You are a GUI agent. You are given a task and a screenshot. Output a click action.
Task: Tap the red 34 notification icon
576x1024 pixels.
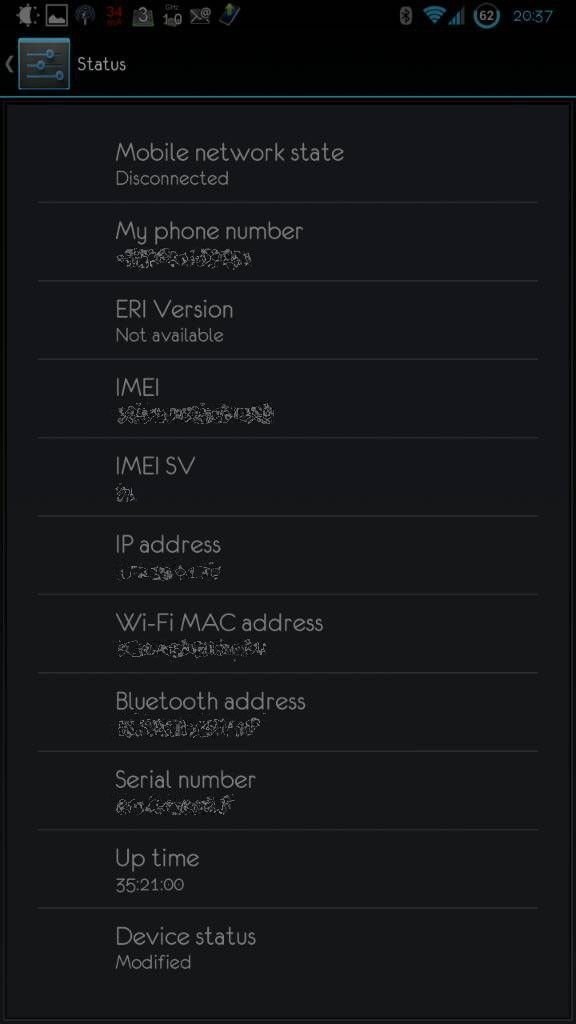coord(114,16)
